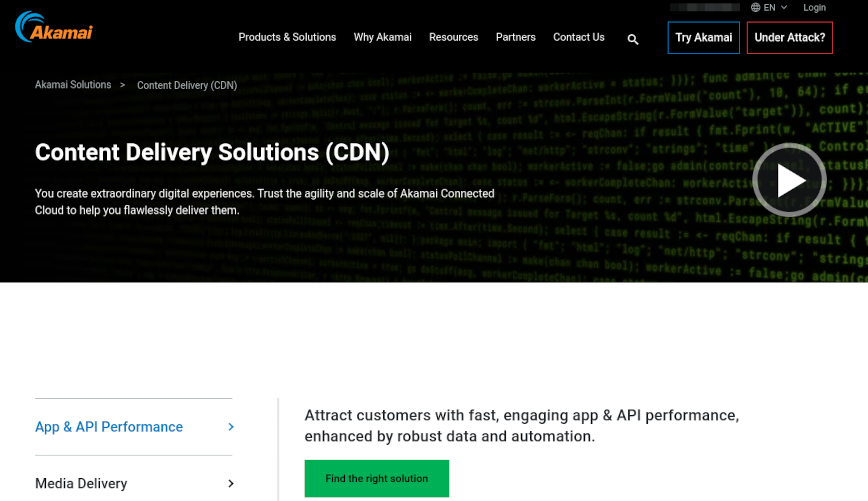The width and height of the screenshot is (868, 501).
Task: Click the globe language icon
Action: pyautogui.click(x=755, y=8)
